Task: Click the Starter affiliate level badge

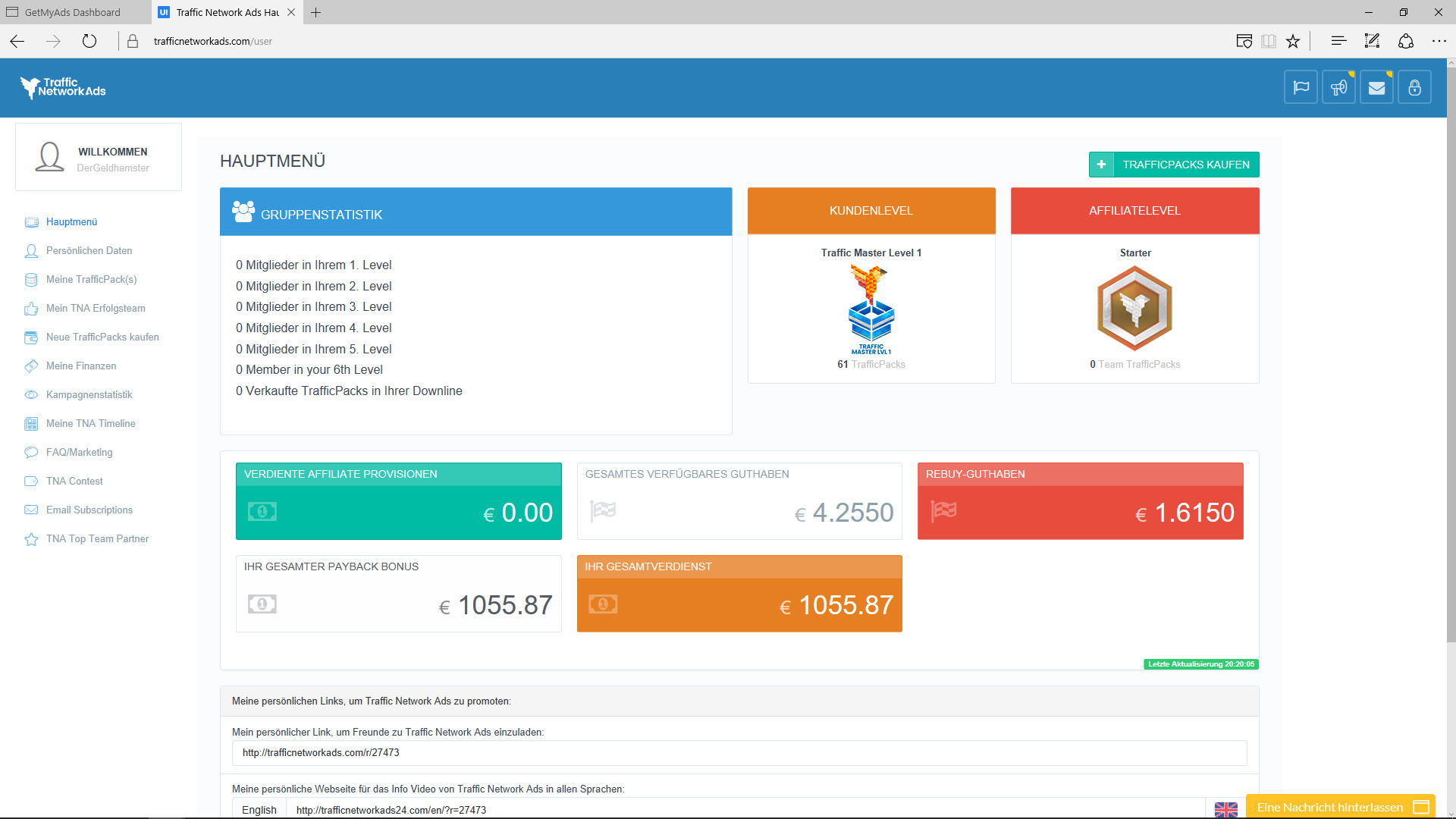Action: click(1134, 308)
